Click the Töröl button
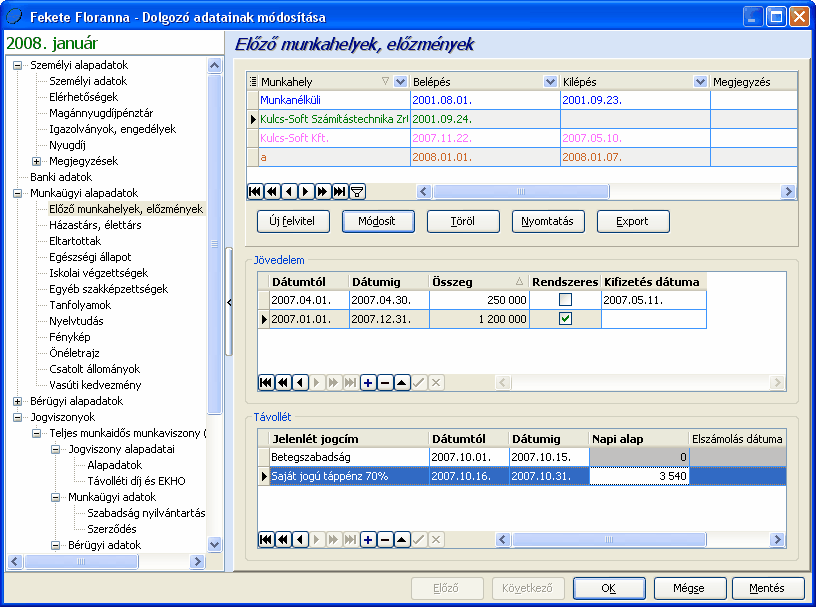Screen dimensions: 816x607 coord(463,221)
